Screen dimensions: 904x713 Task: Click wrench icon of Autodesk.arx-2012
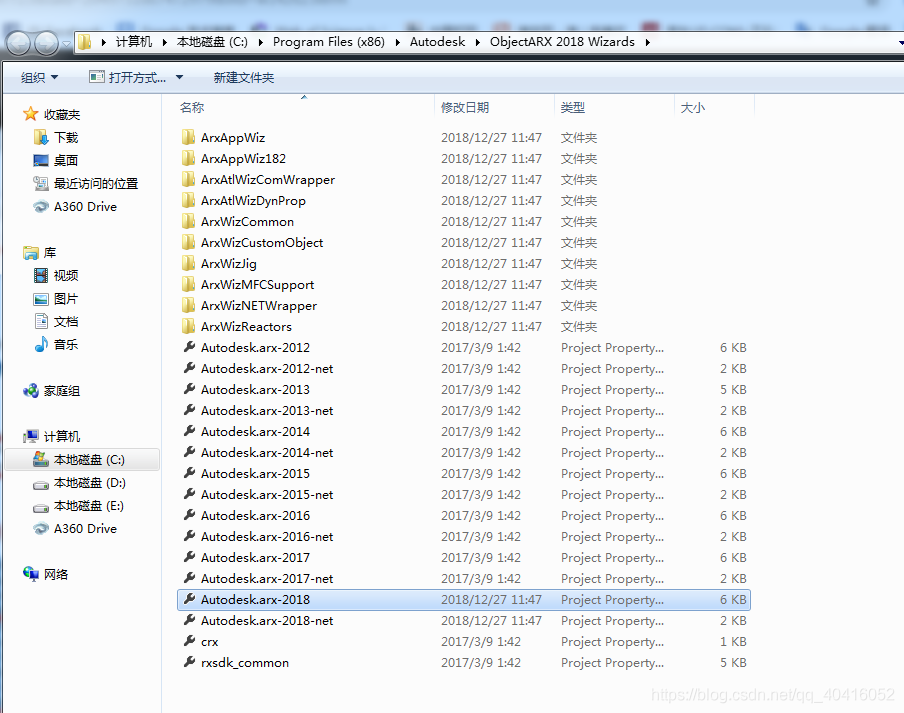(x=189, y=347)
